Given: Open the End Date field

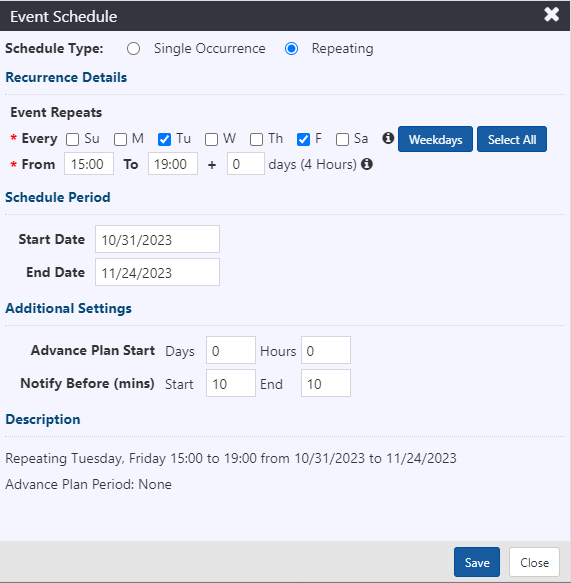Looking at the screenshot, I should [x=157, y=272].
